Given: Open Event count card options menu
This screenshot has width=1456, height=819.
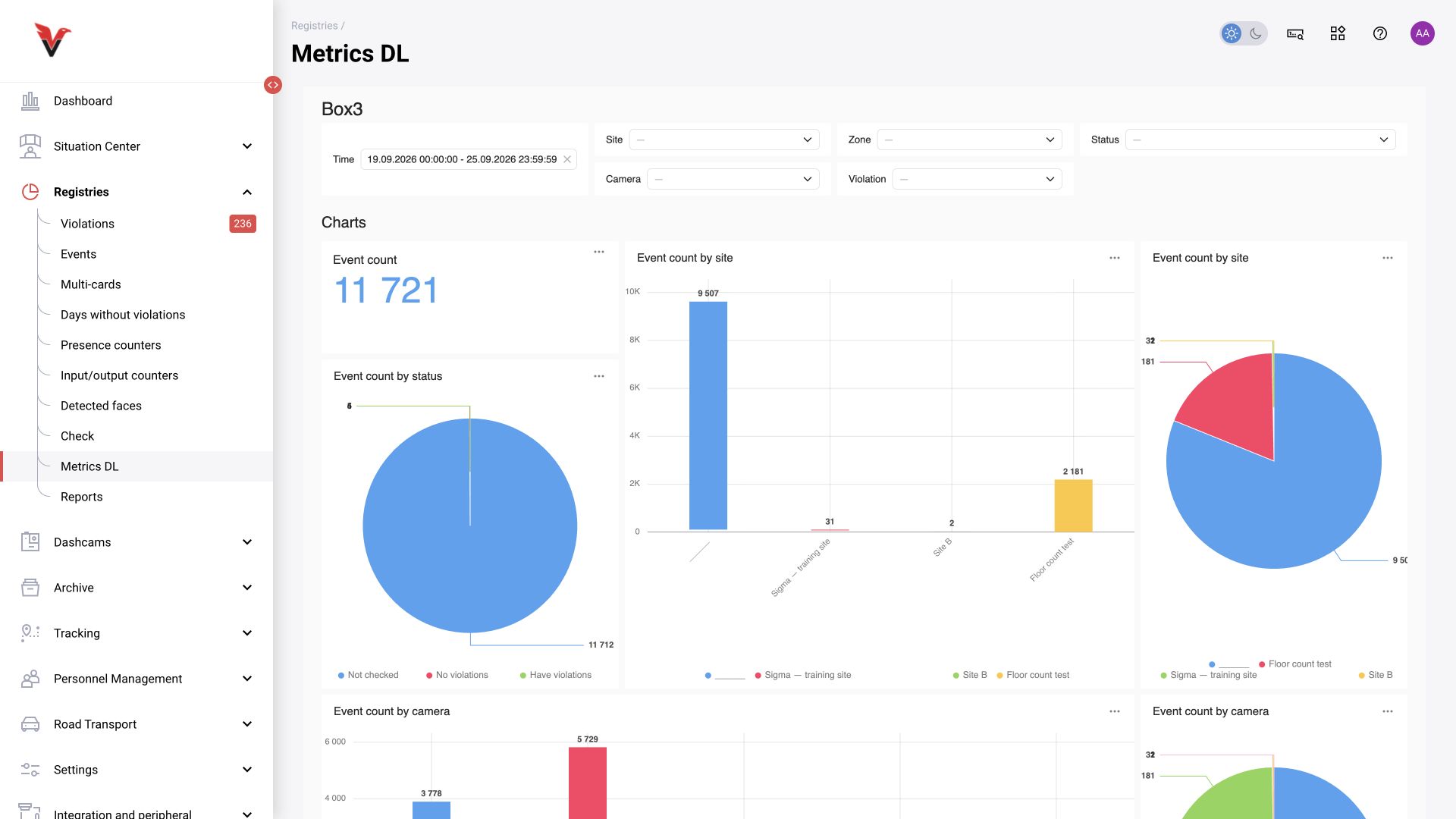Looking at the screenshot, I should pyautogui.click(x=599, y=252).
